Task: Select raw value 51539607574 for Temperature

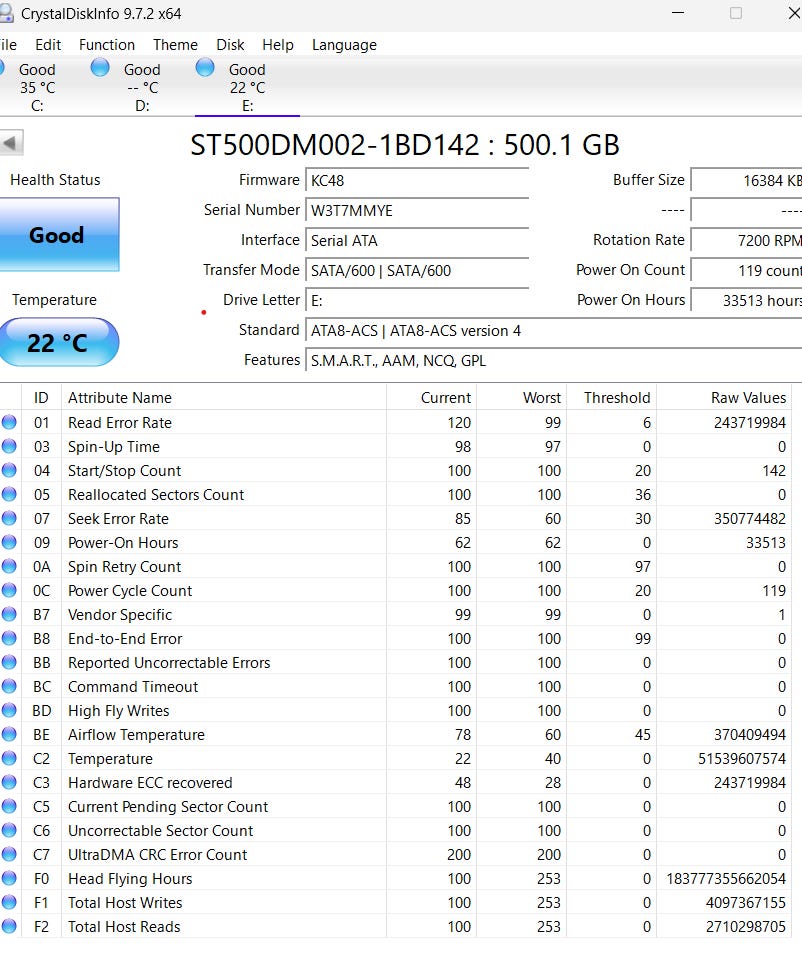Action: click(x=742, y=759)
